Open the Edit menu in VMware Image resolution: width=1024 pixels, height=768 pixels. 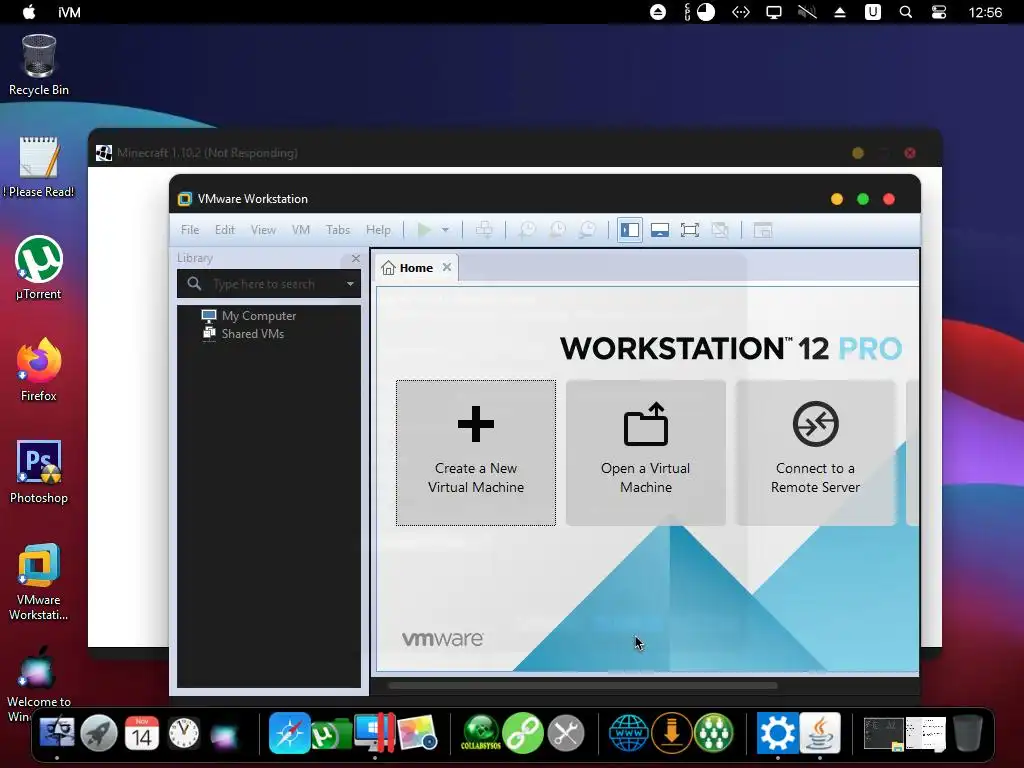click(225, 230)
